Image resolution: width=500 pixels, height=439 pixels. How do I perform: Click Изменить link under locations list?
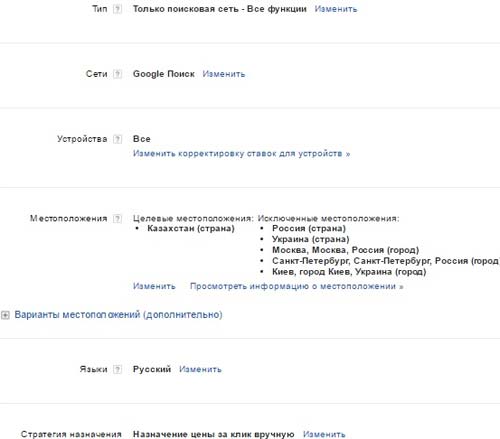pos(154,286)
